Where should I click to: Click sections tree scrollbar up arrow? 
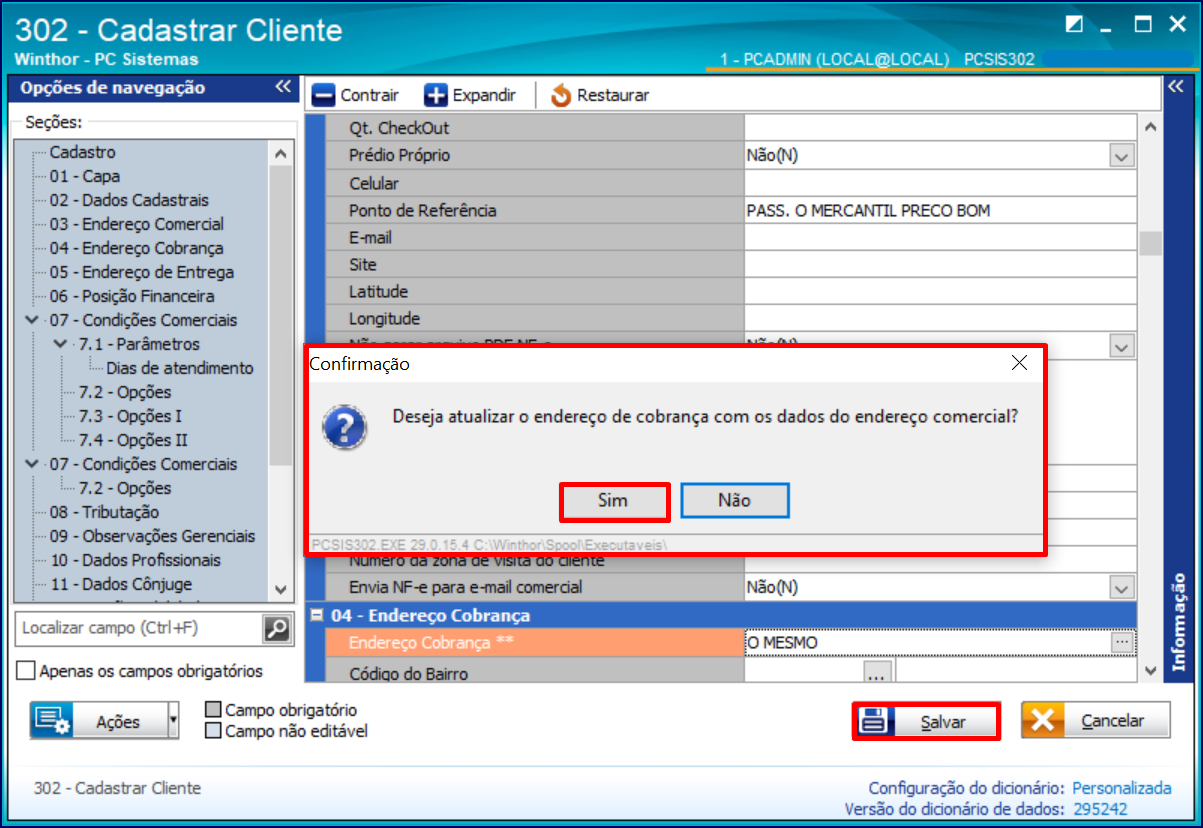(280, 154)
